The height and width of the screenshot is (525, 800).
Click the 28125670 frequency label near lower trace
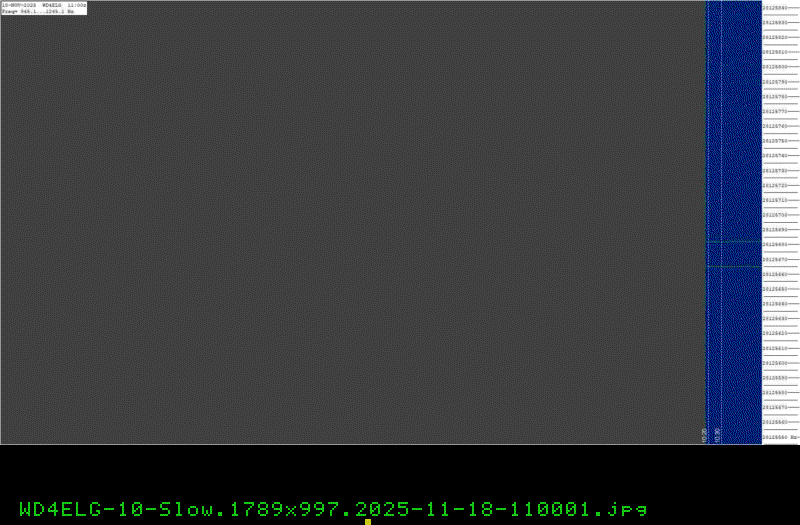point(775,259)
